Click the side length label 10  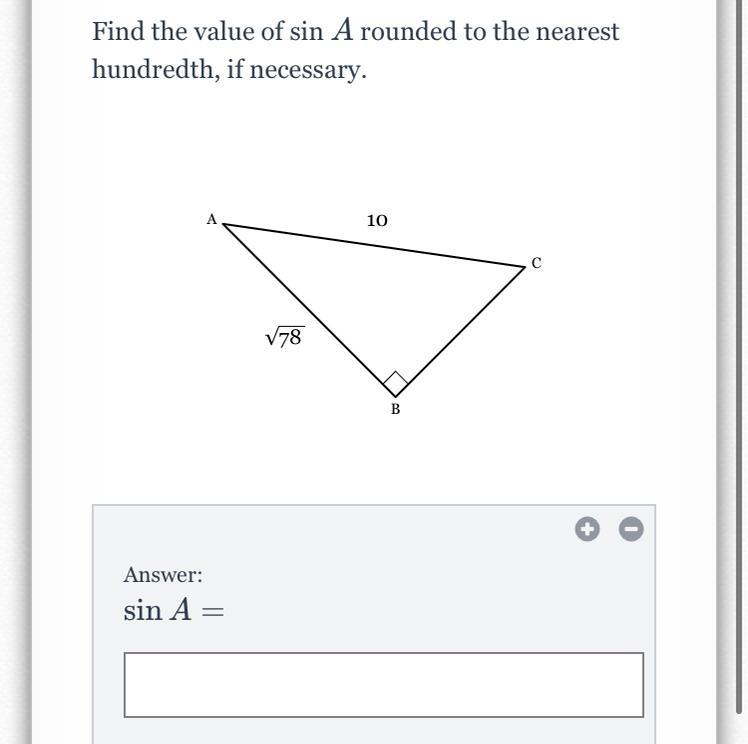(377, 220)
